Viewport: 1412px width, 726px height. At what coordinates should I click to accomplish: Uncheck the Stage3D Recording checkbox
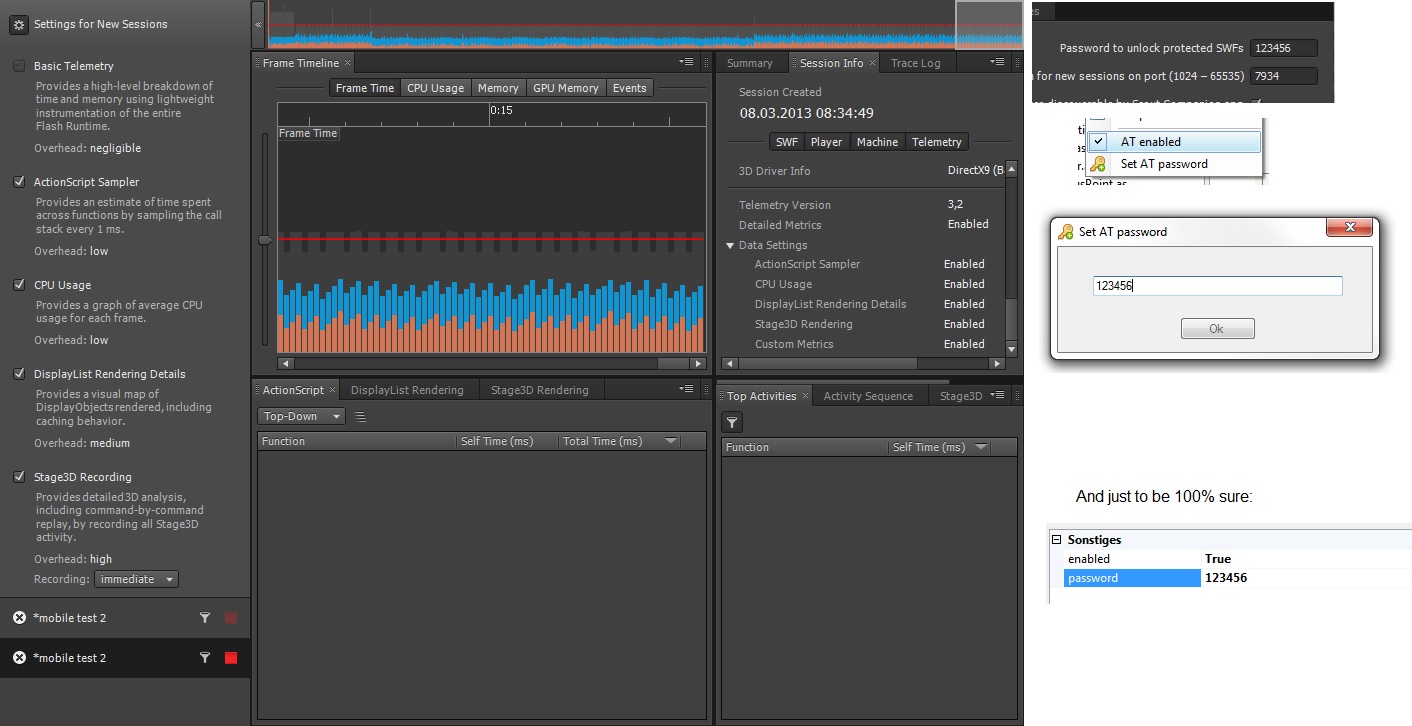[19, 477]
